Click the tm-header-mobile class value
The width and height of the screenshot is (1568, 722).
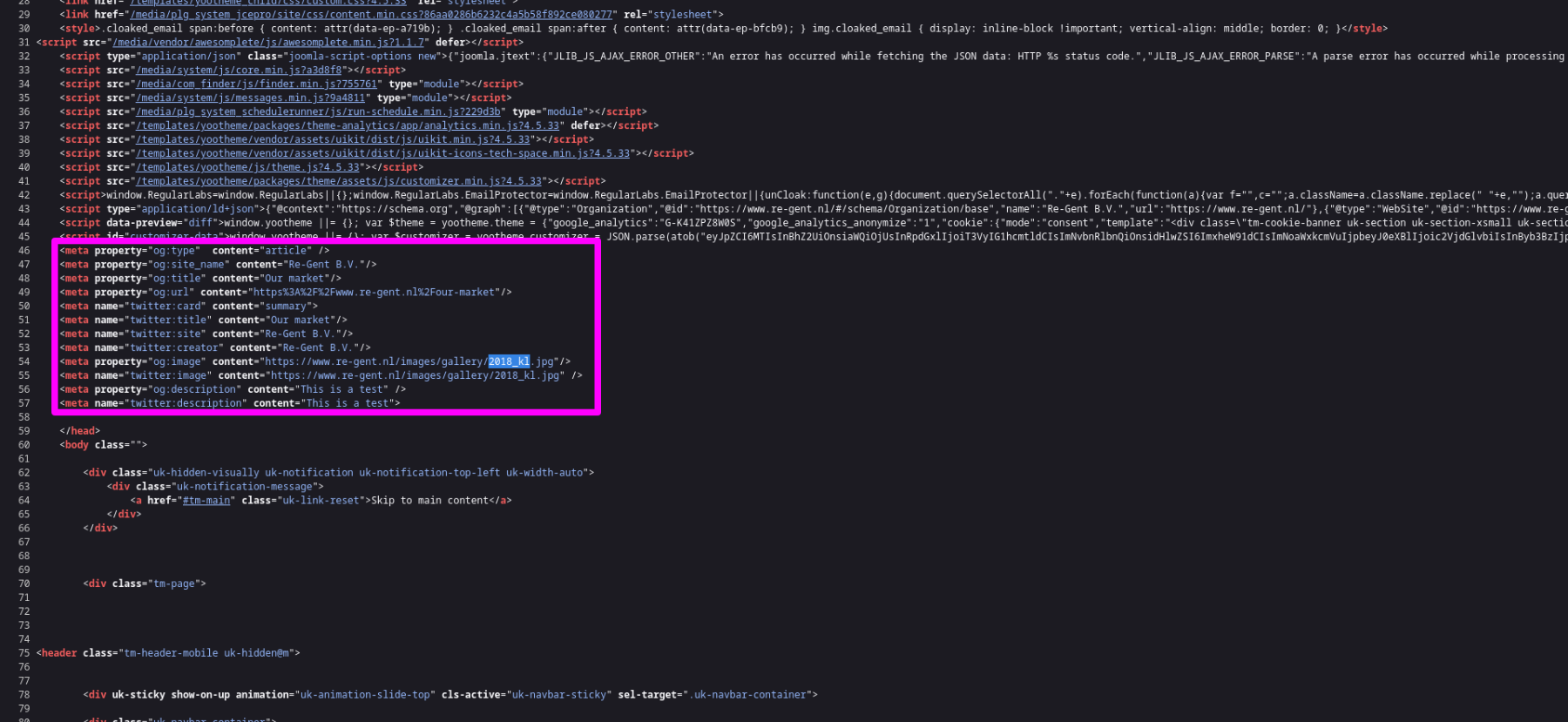point(207,653)
